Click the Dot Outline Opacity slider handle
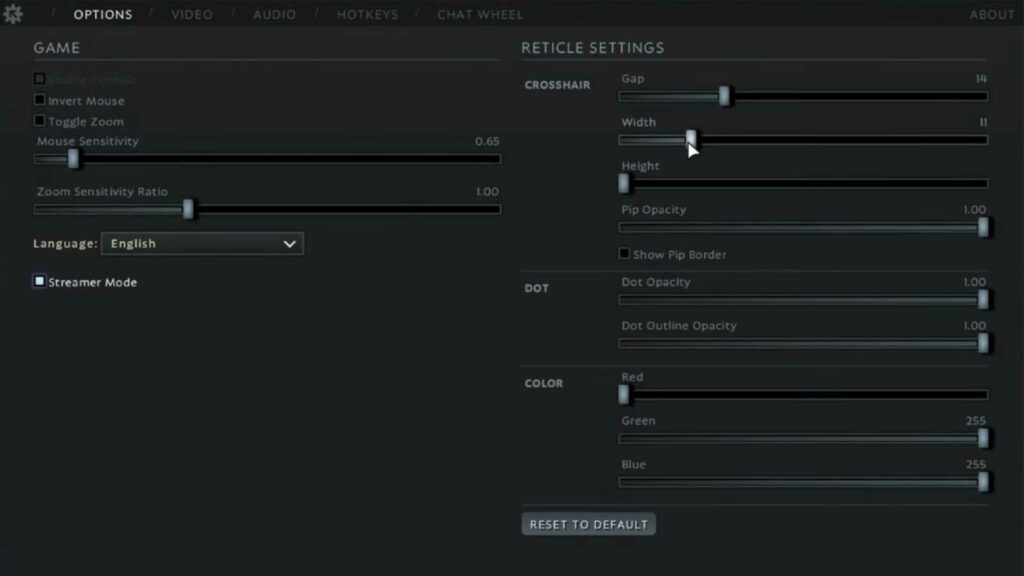 coord(983,343)
